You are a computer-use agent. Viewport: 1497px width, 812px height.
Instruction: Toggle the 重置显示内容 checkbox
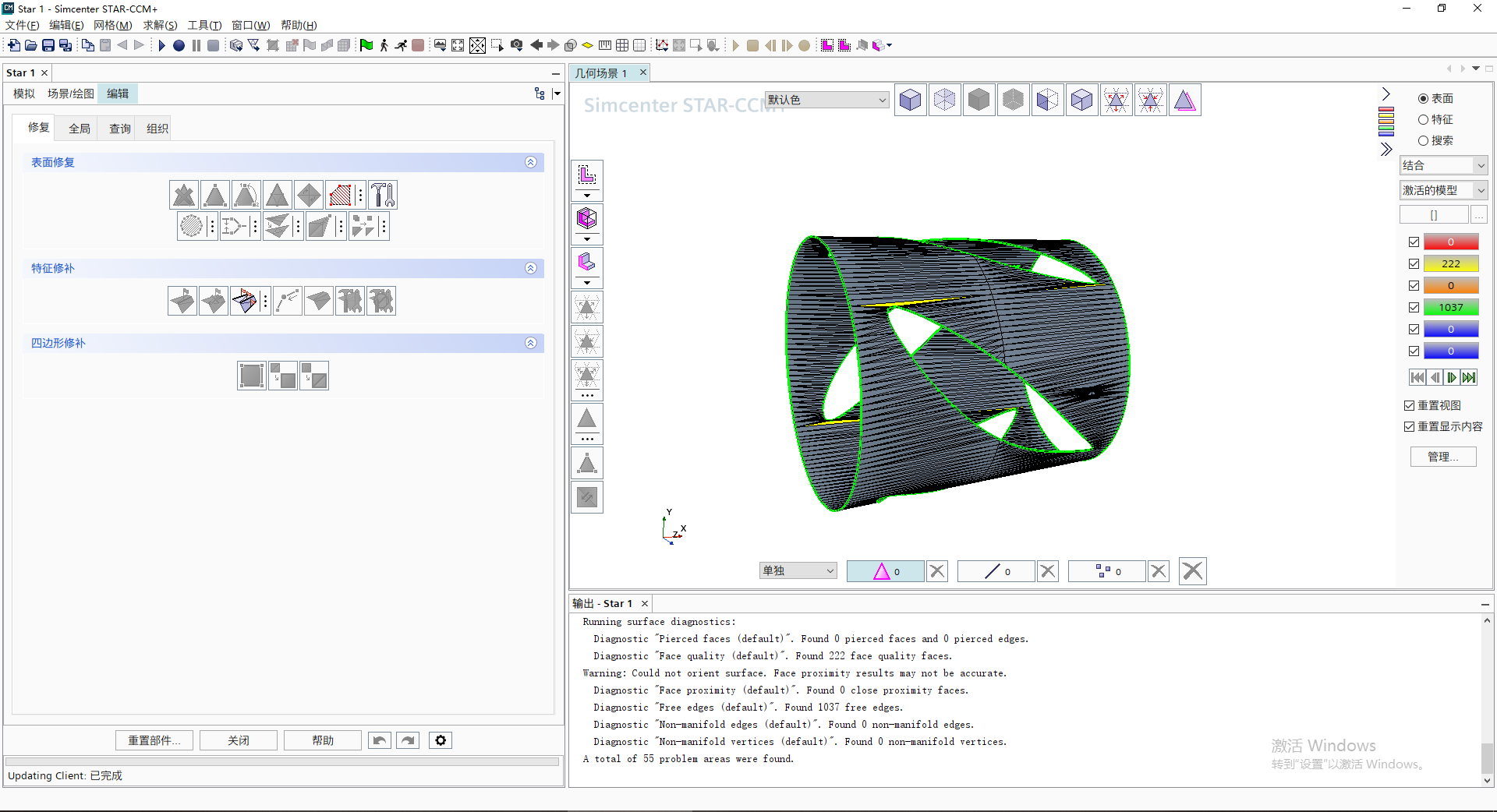[1409, 426]
